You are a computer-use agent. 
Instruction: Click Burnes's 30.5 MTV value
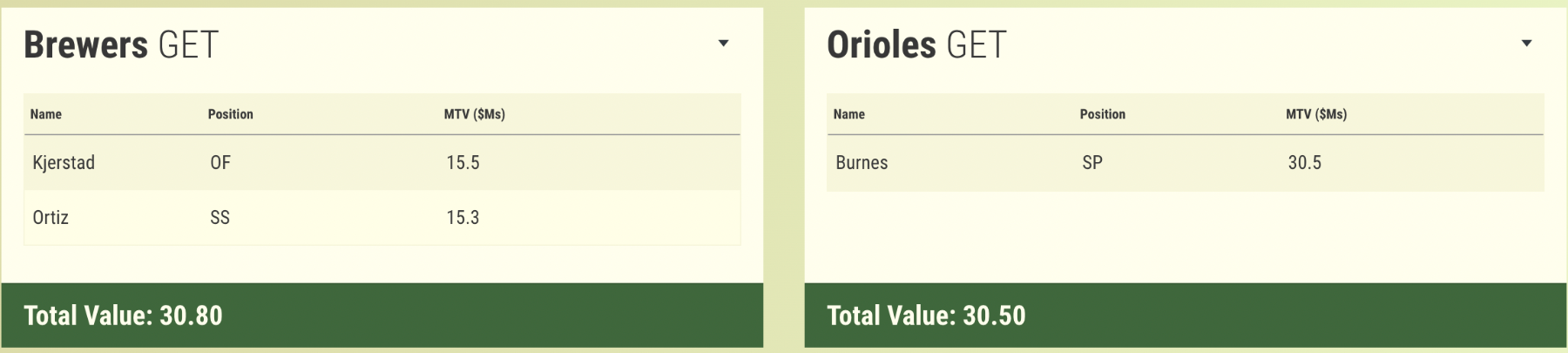[1304, 163]
